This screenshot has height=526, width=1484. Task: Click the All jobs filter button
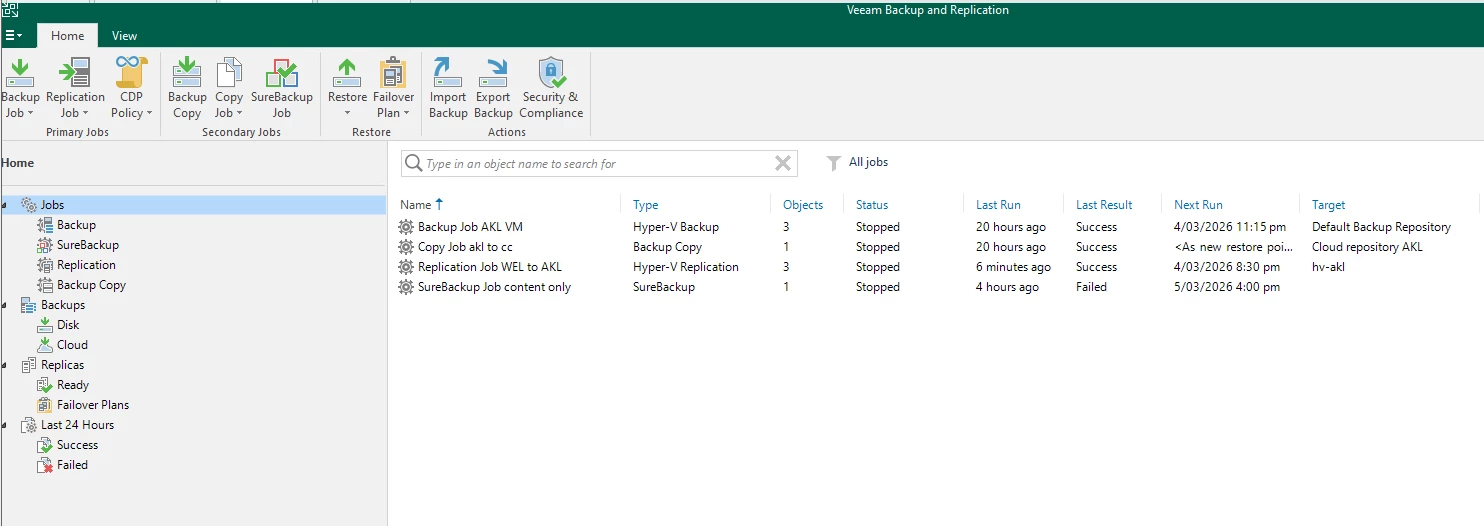pos(858,163)
